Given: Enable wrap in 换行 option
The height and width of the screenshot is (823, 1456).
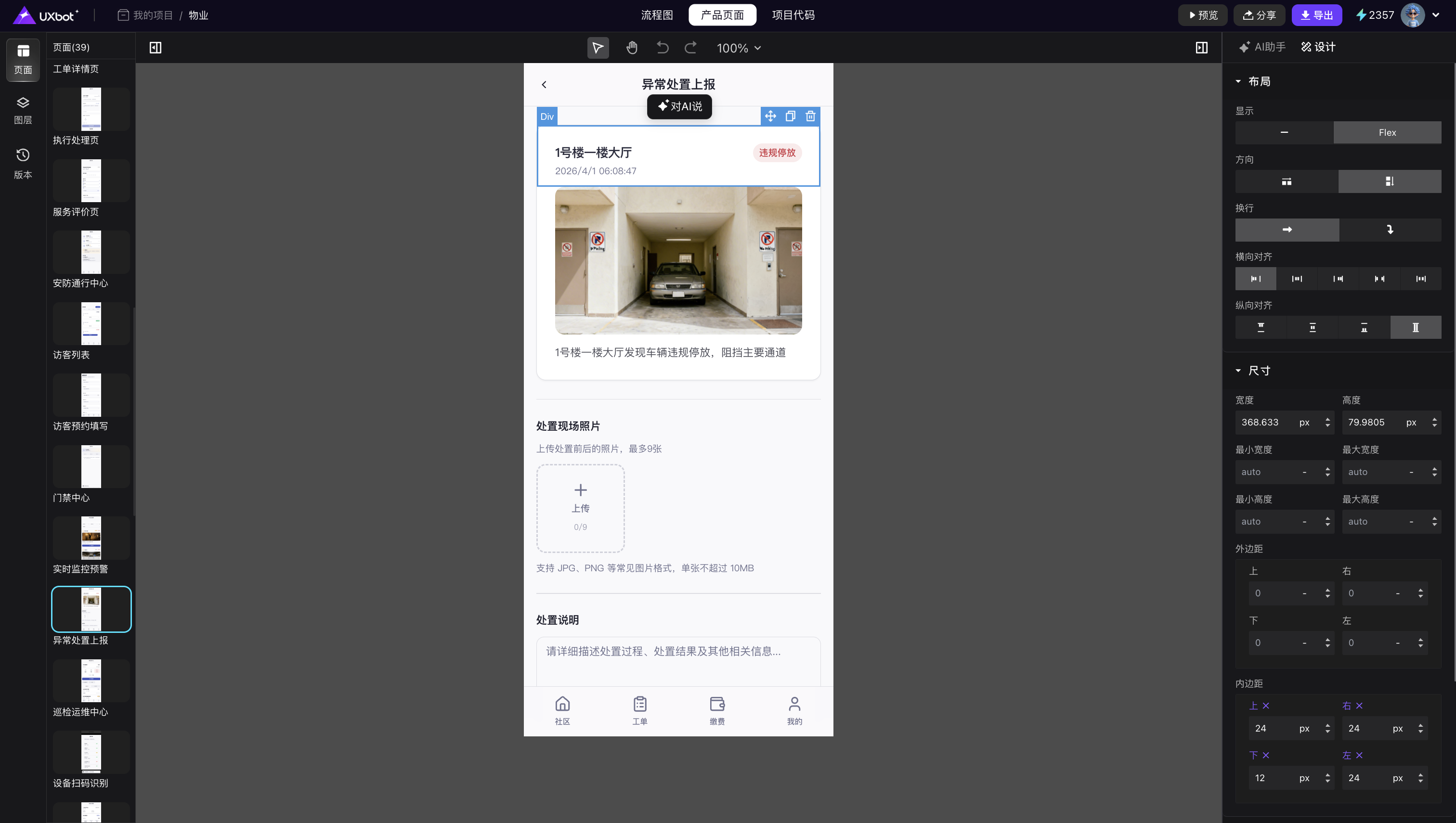Looking at the screenshot, I should (x=1390, y=230).
